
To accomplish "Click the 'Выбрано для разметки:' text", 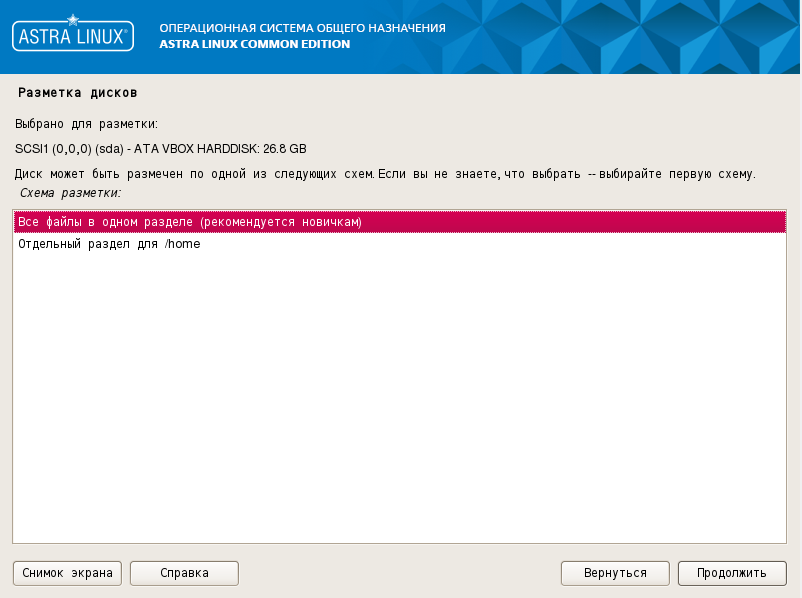I will point(86,124).
